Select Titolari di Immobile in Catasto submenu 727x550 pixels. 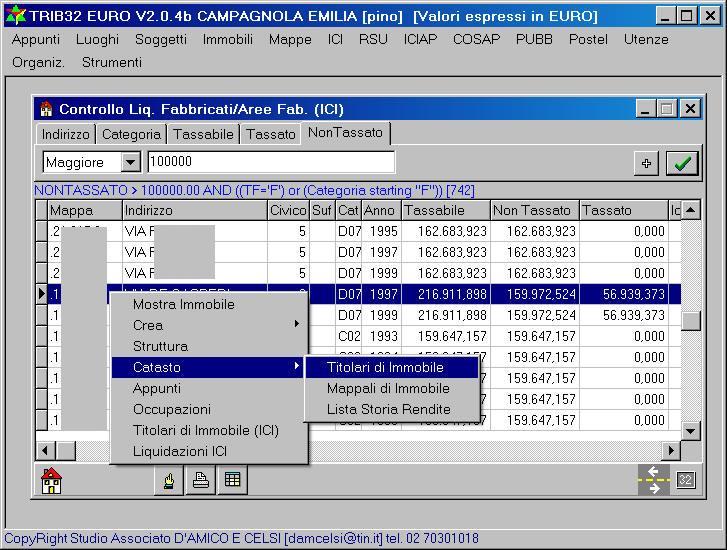tap(385, 367)
